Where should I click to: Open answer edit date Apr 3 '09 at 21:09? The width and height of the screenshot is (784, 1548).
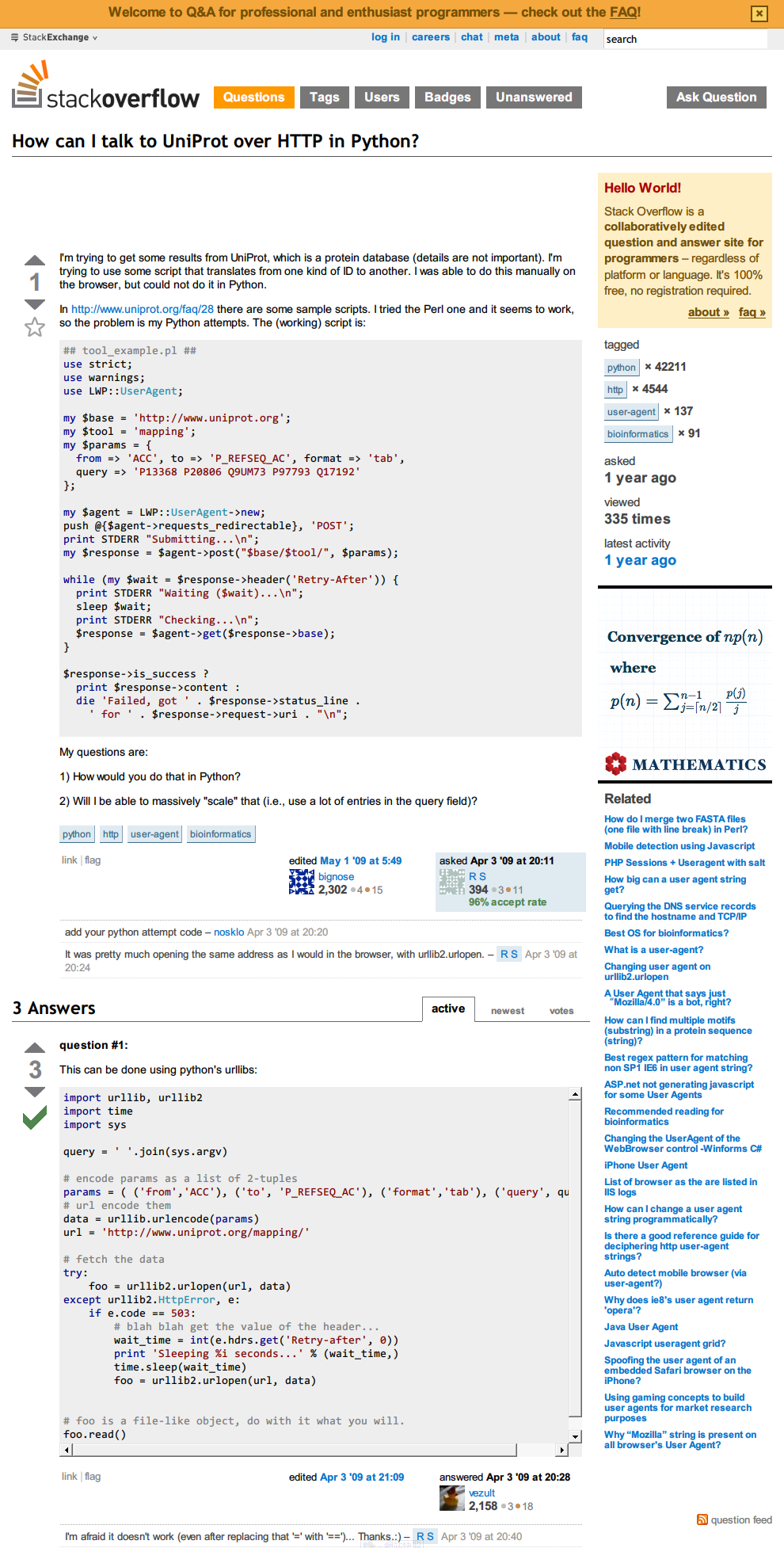[362, 1477]
